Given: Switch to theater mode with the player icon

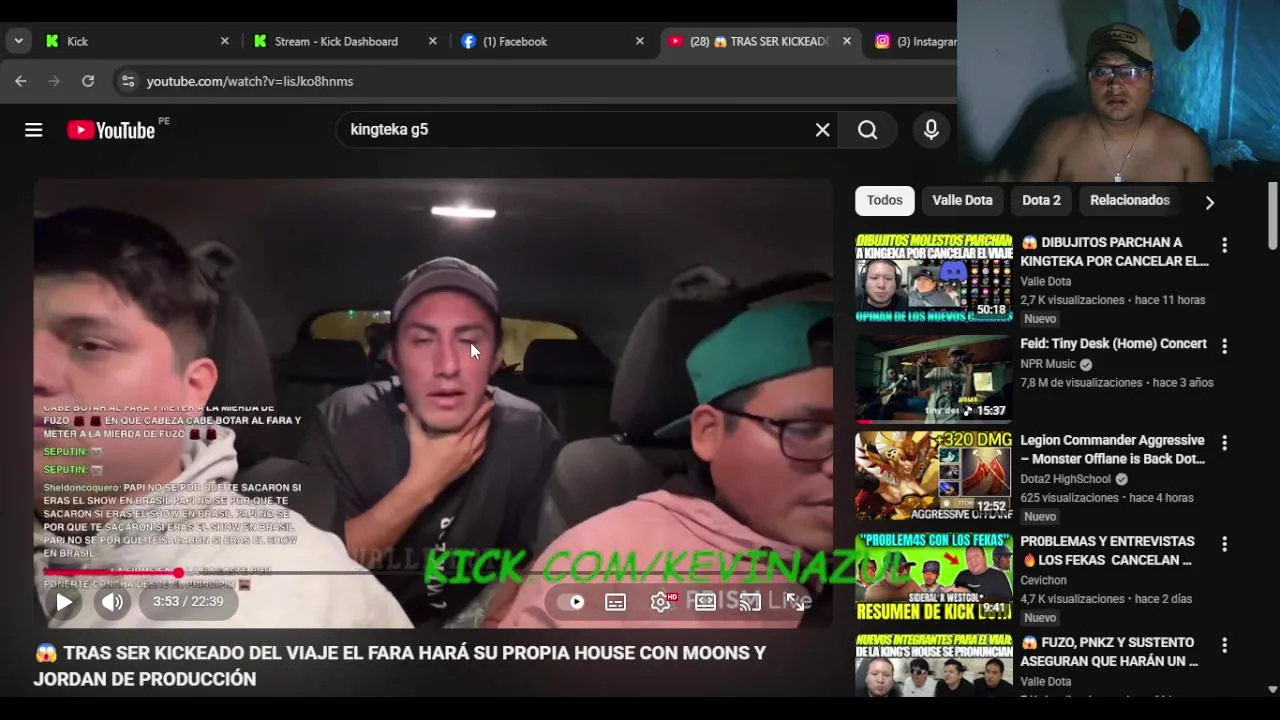Looking at the screenshot, I should click(706, 602).
